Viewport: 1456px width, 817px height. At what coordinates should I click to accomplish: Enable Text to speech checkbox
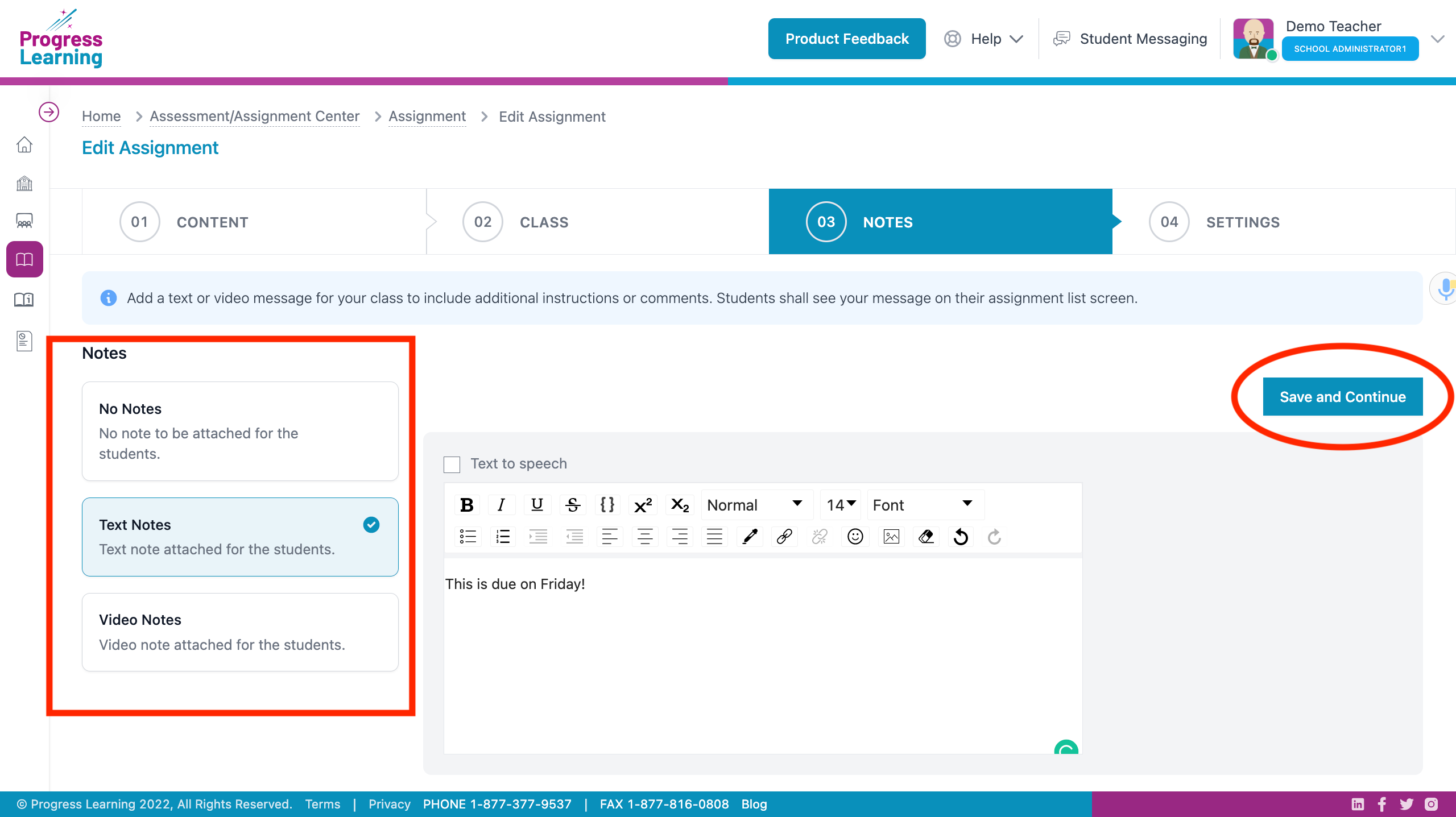coord(452,464)
